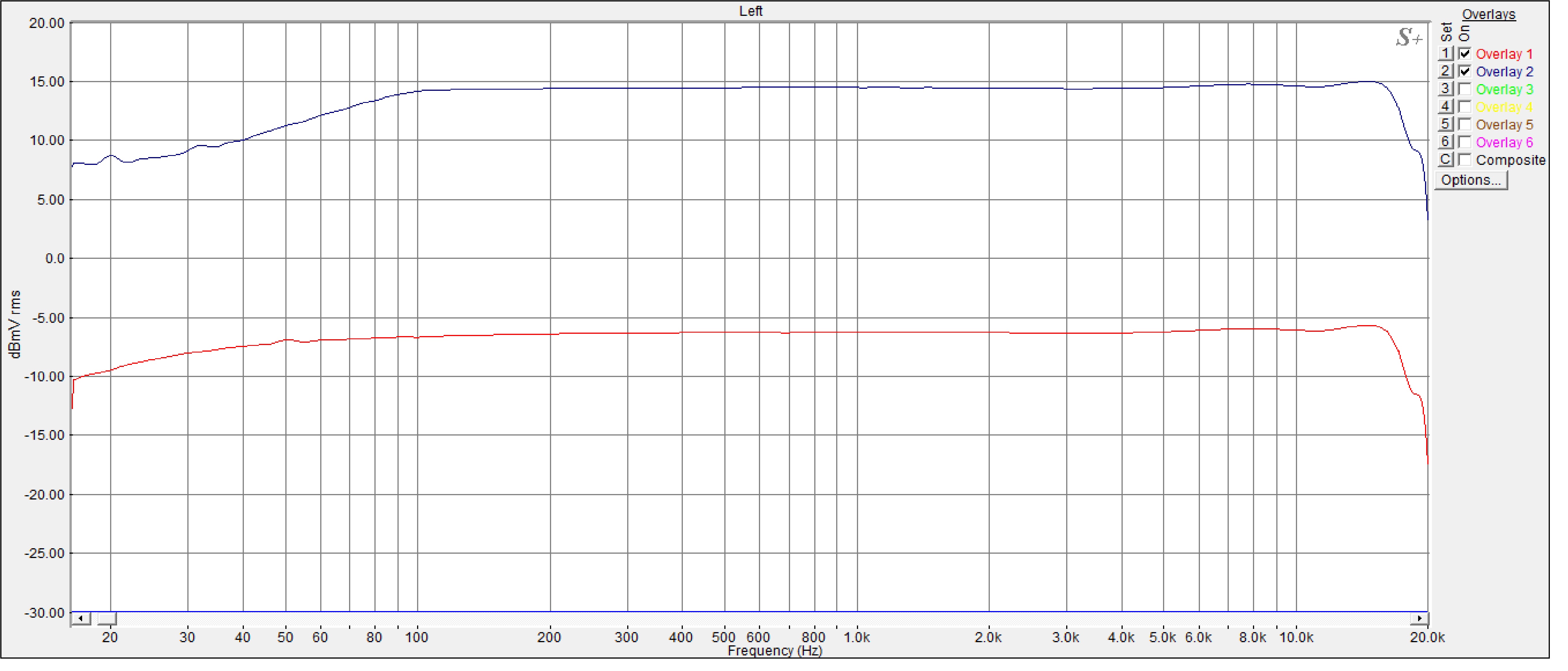Click the Overlay 6 magenta label

[1504, 142]
